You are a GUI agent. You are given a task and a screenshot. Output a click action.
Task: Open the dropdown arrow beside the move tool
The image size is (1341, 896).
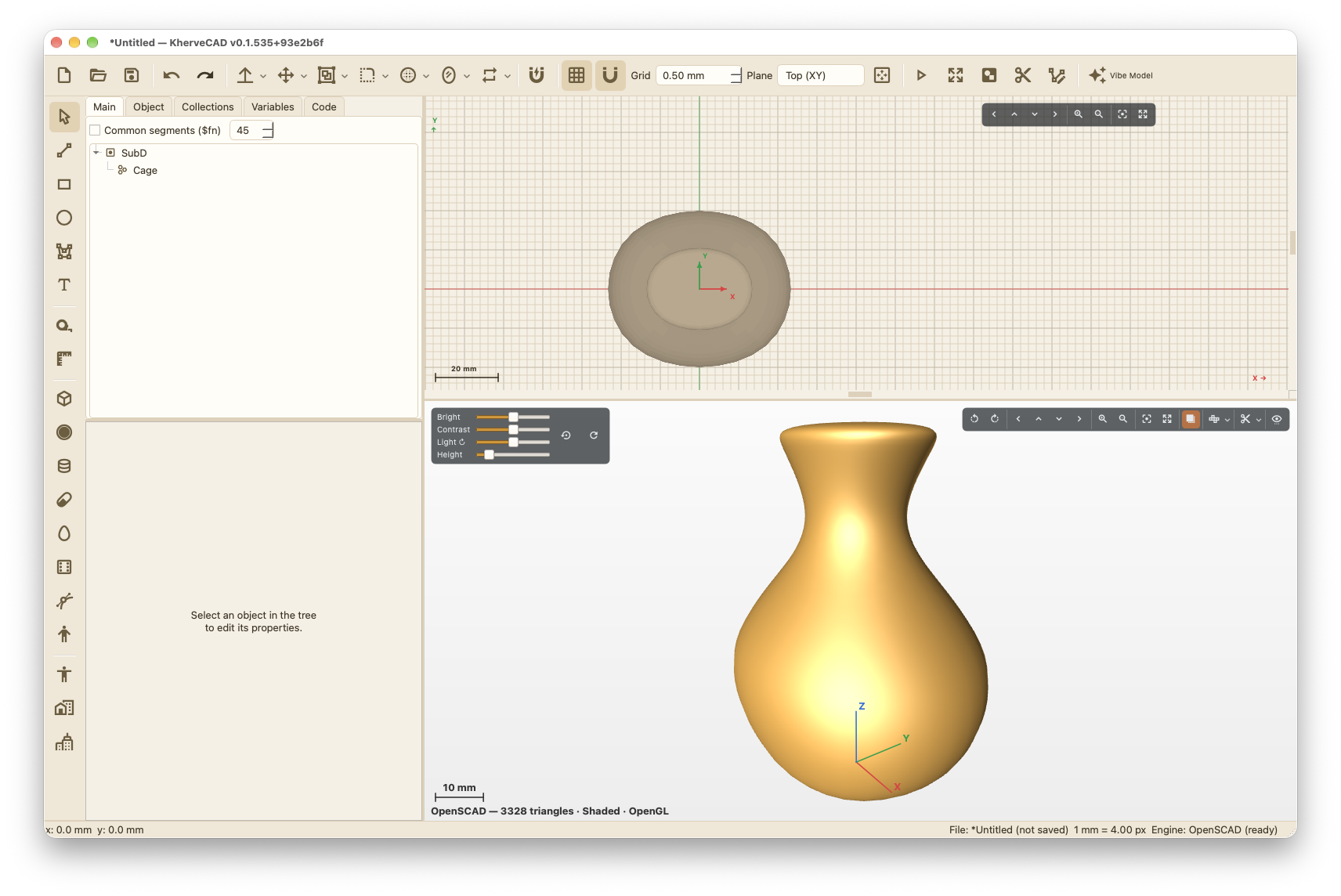pyautogui.click(x=304, y=76)
